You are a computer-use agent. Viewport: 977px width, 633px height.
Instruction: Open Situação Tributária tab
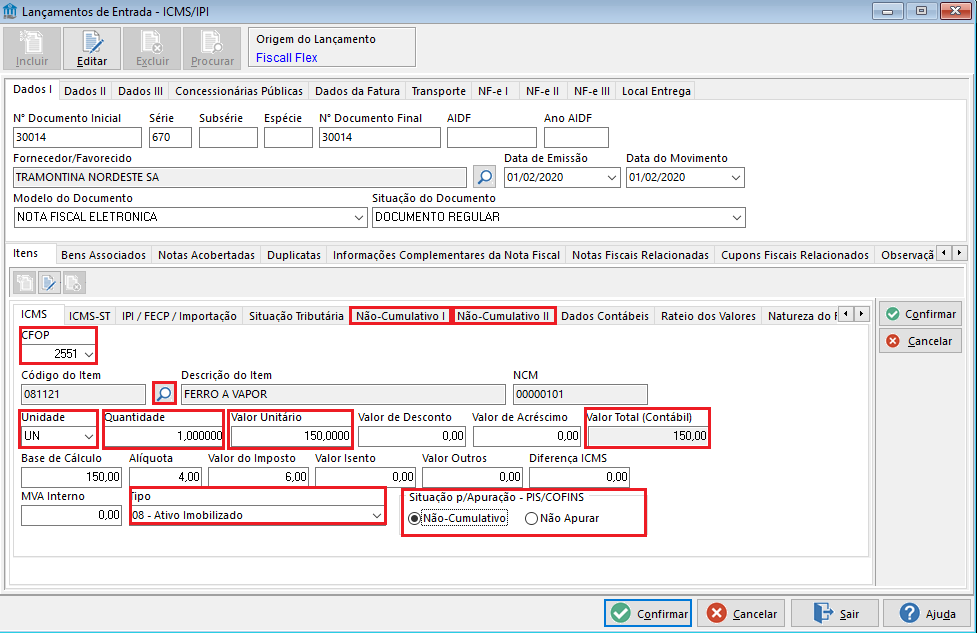(x=296, y=316)
